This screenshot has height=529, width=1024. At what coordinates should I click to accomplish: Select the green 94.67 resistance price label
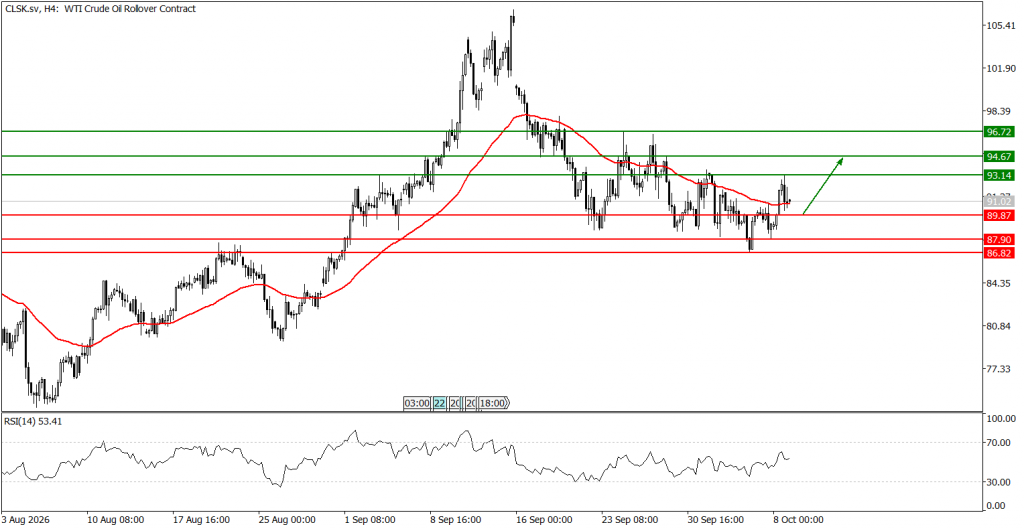(x=999, y=156)
